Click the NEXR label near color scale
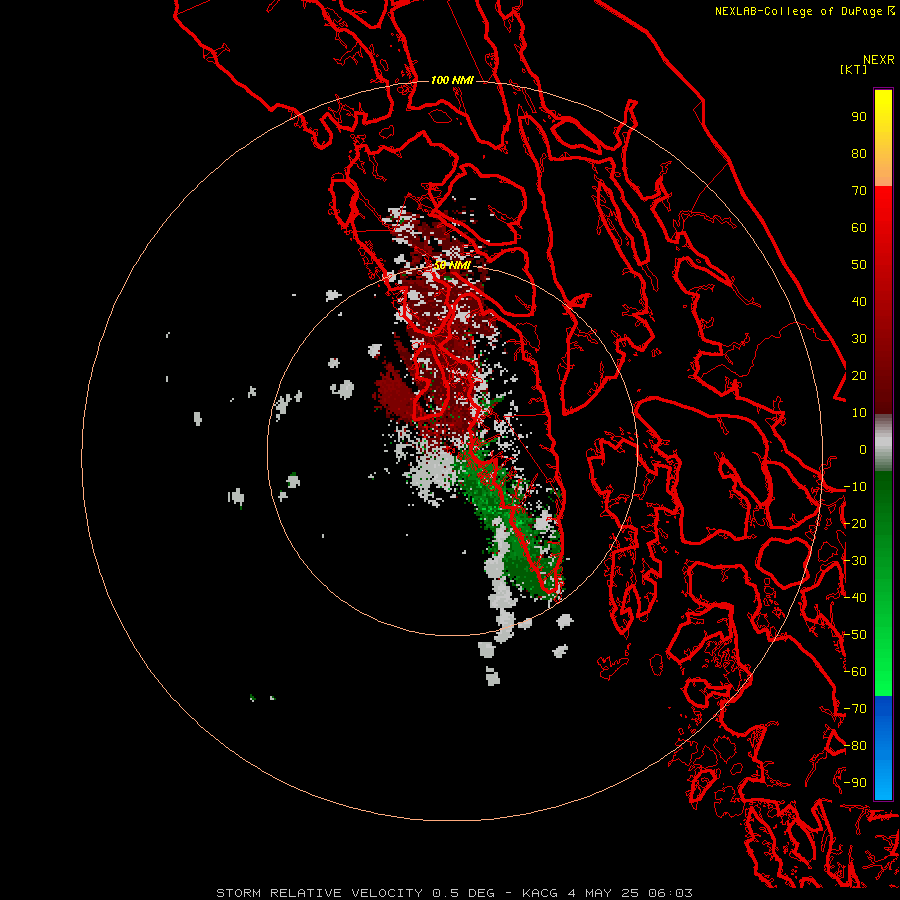The height and width of the screenshot is (900, 900). tap(878, 60)
